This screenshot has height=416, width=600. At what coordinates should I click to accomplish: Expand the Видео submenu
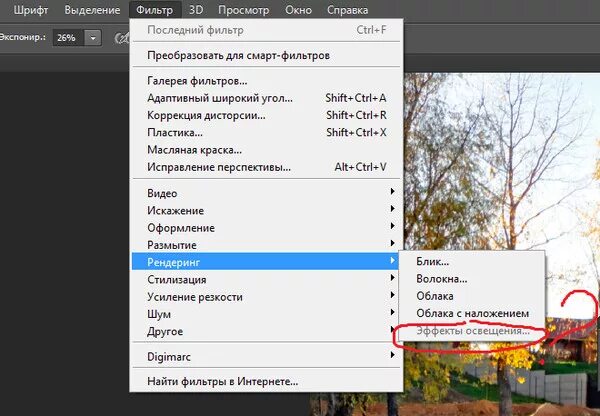pyautogui.click(x=266, y=193)
